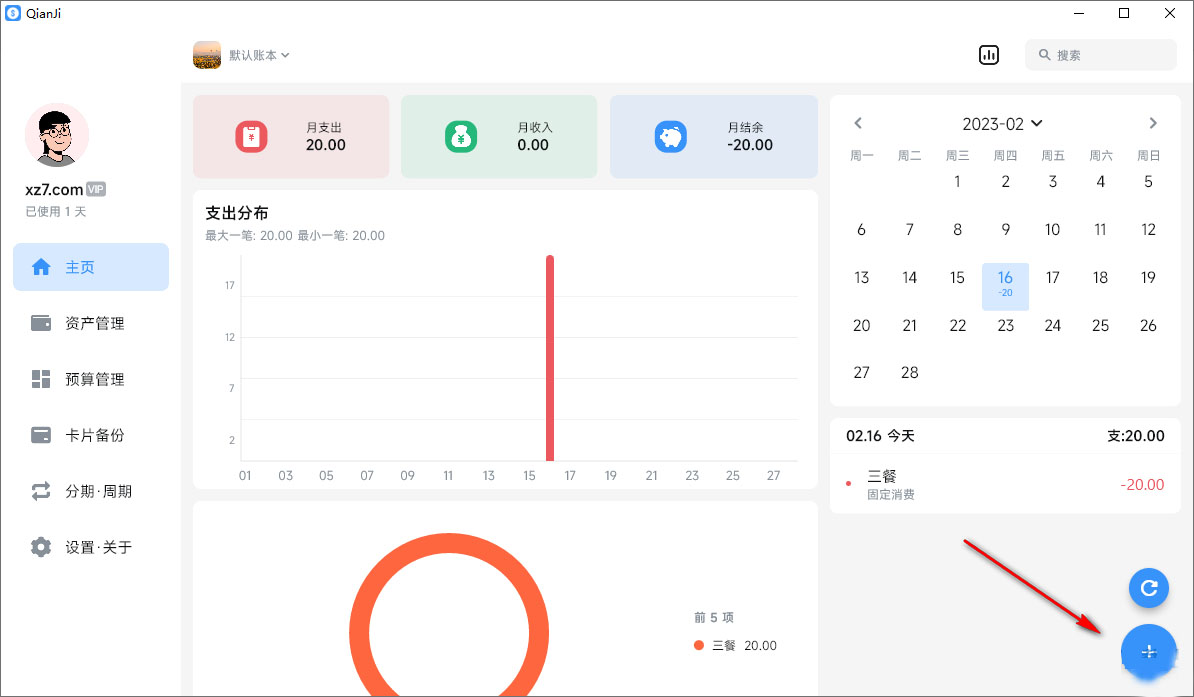Screen dimensions: 1194x697
Task: Open 预算管理 grid icon
Action: 41,379
